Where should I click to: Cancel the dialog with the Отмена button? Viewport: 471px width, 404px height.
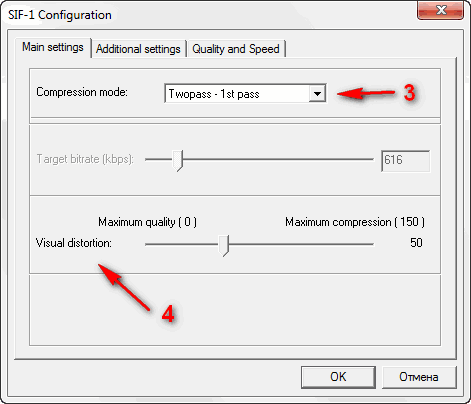(x=419, y=377)
